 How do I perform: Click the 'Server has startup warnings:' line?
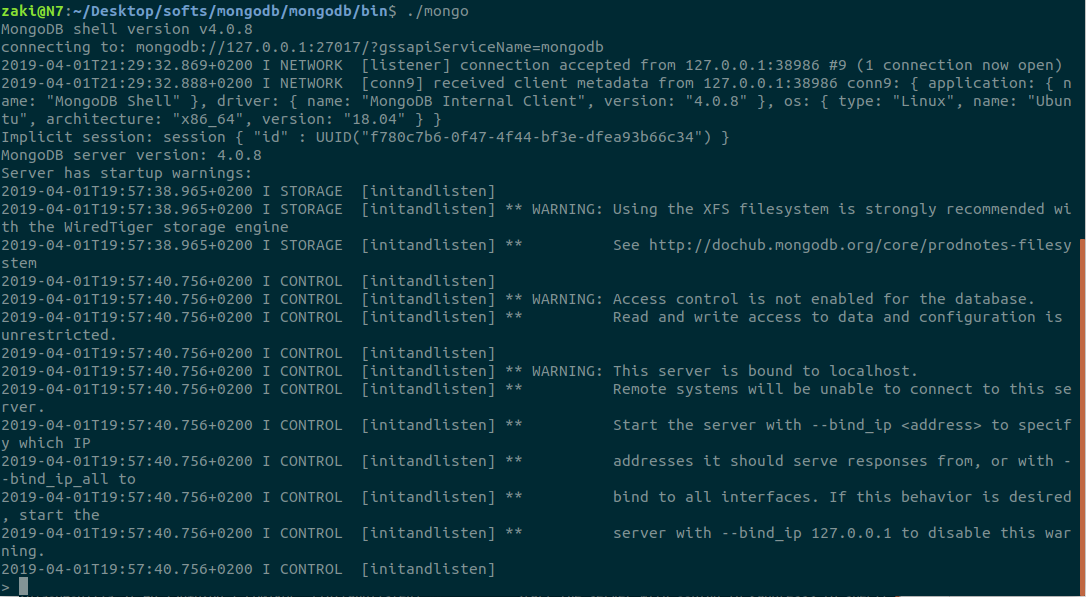pyautogui.click(x=127, y=173)
